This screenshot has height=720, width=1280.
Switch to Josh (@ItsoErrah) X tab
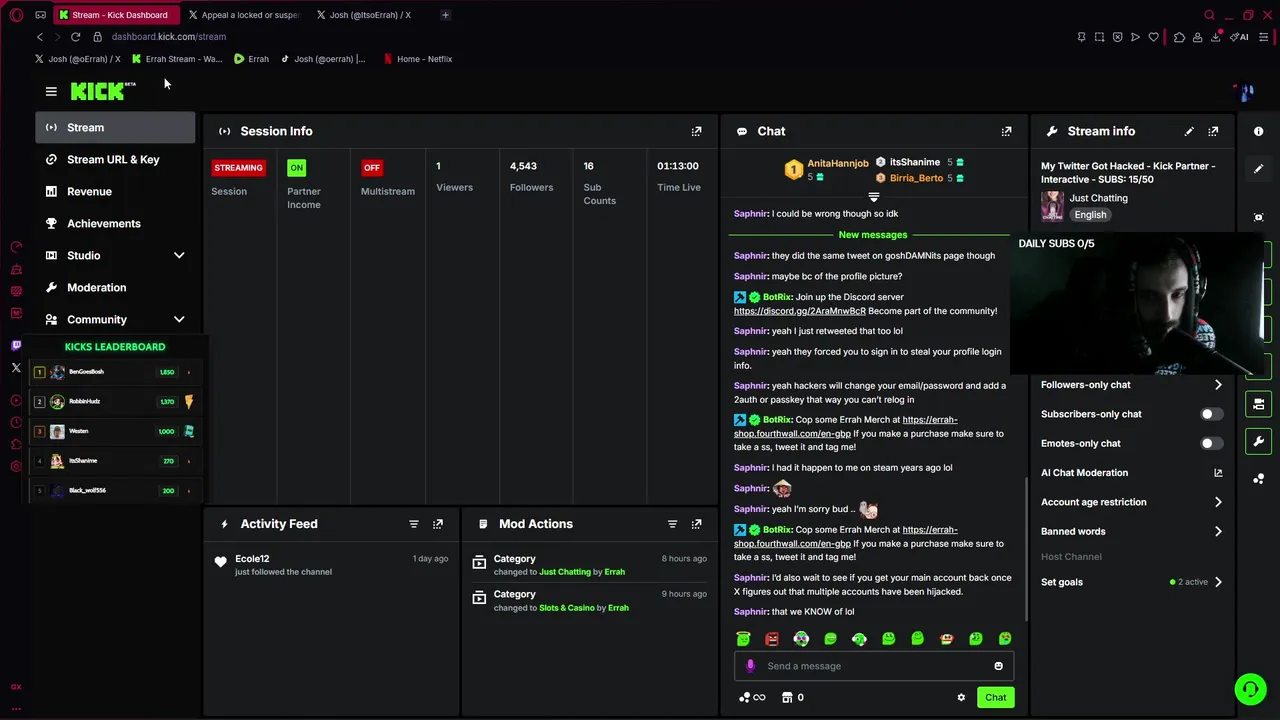click(x=370, y=15)
